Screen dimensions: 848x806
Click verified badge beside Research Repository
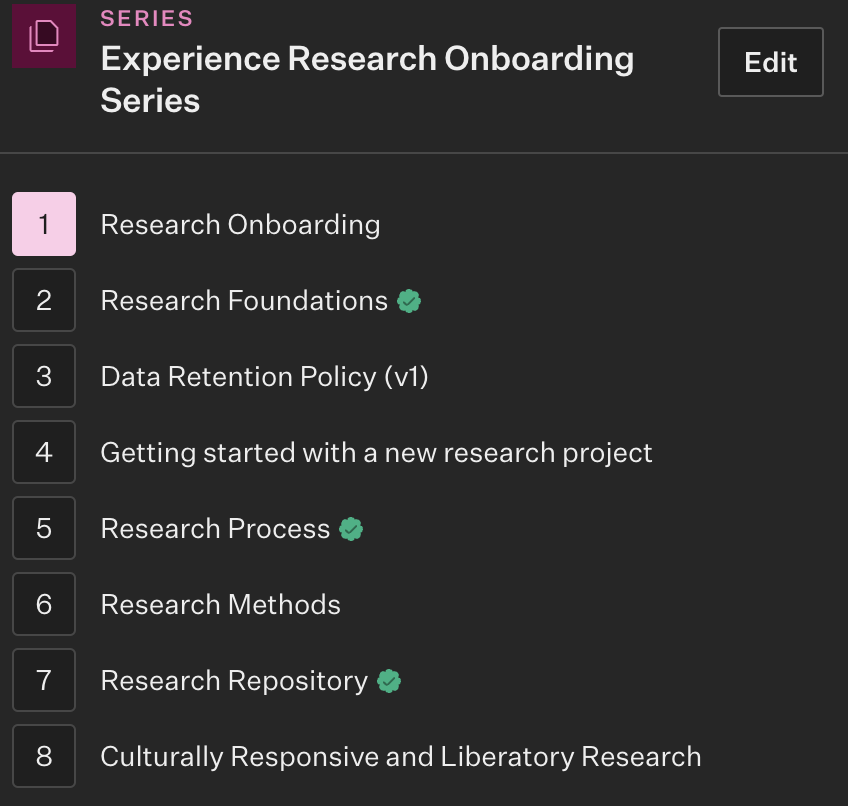389,681
